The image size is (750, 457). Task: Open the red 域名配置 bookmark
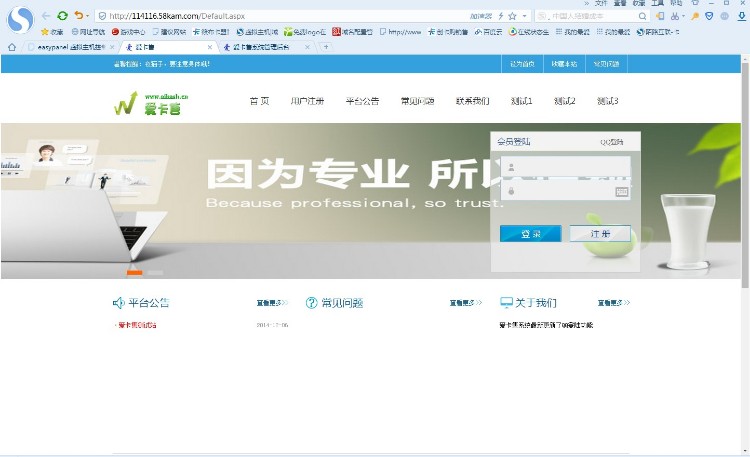(x=353, y=32)
